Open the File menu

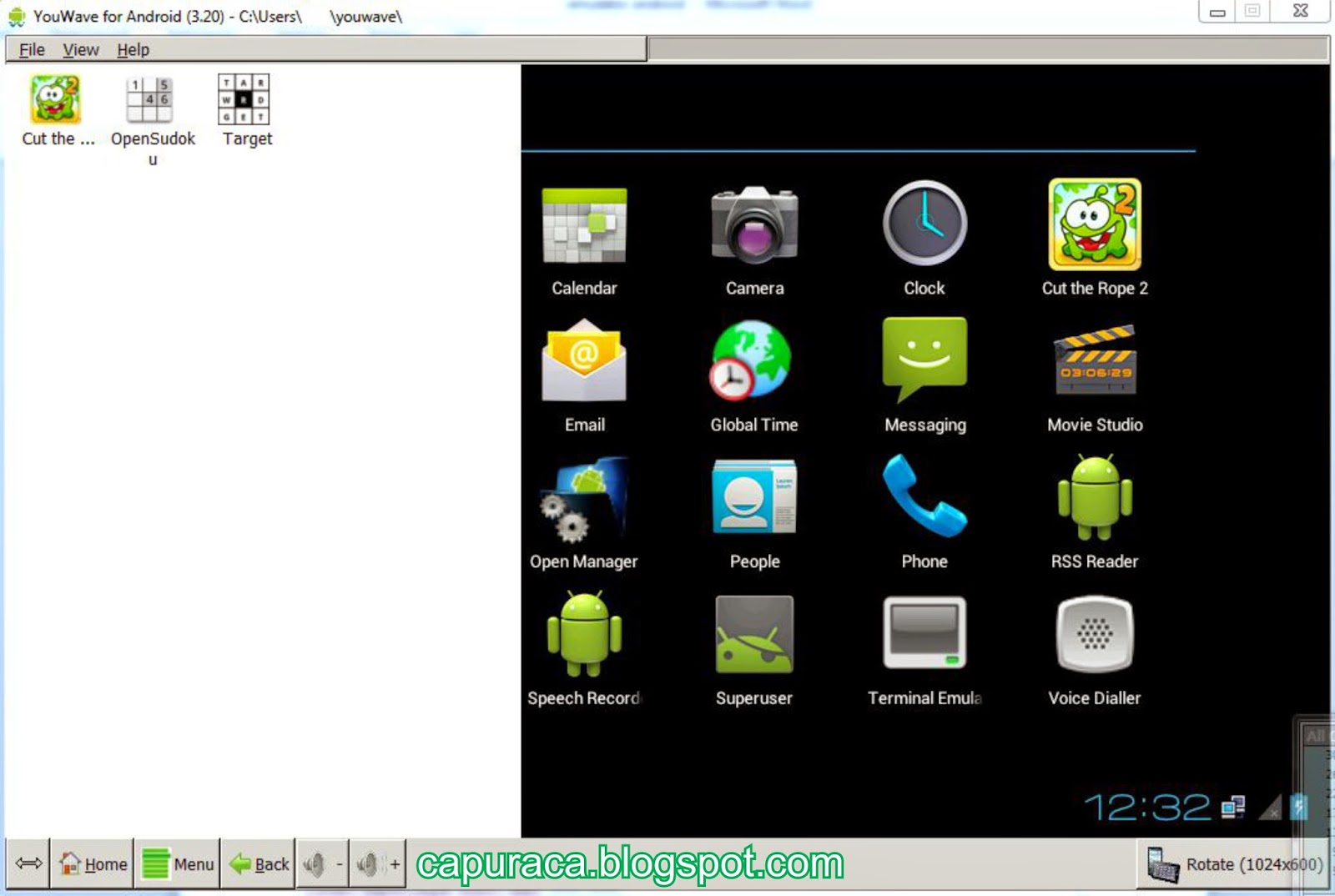32,49
